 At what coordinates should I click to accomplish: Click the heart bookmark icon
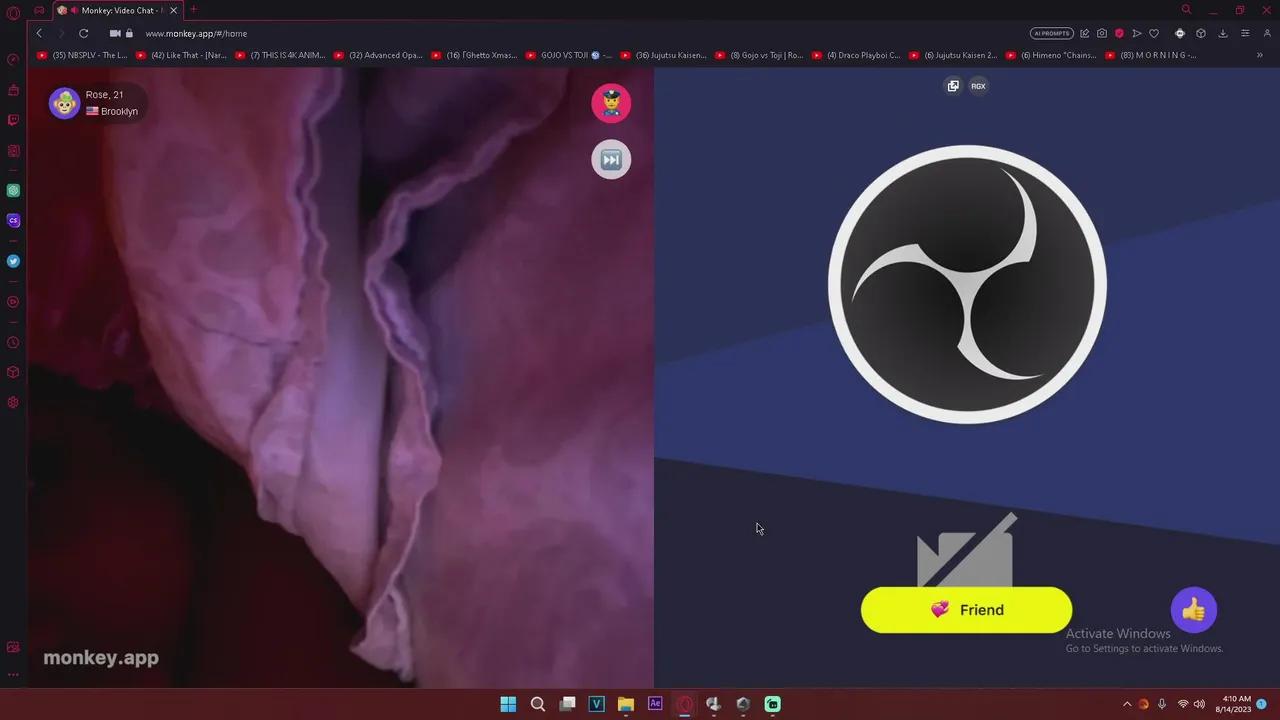pos(1154,33)
